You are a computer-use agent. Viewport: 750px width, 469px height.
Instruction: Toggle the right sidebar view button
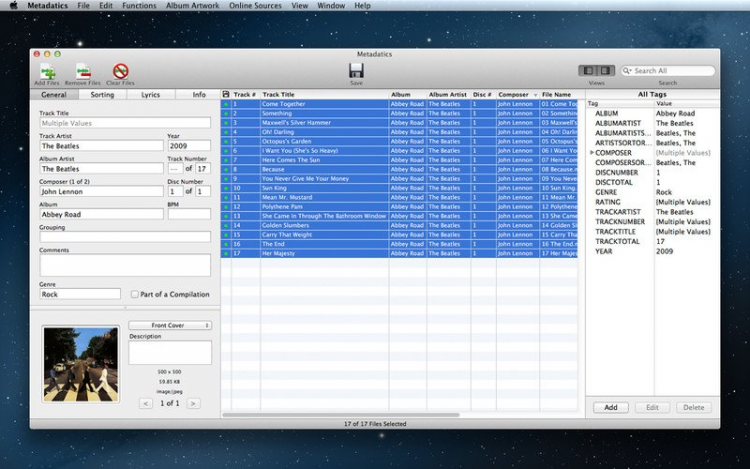coord(605,71)
